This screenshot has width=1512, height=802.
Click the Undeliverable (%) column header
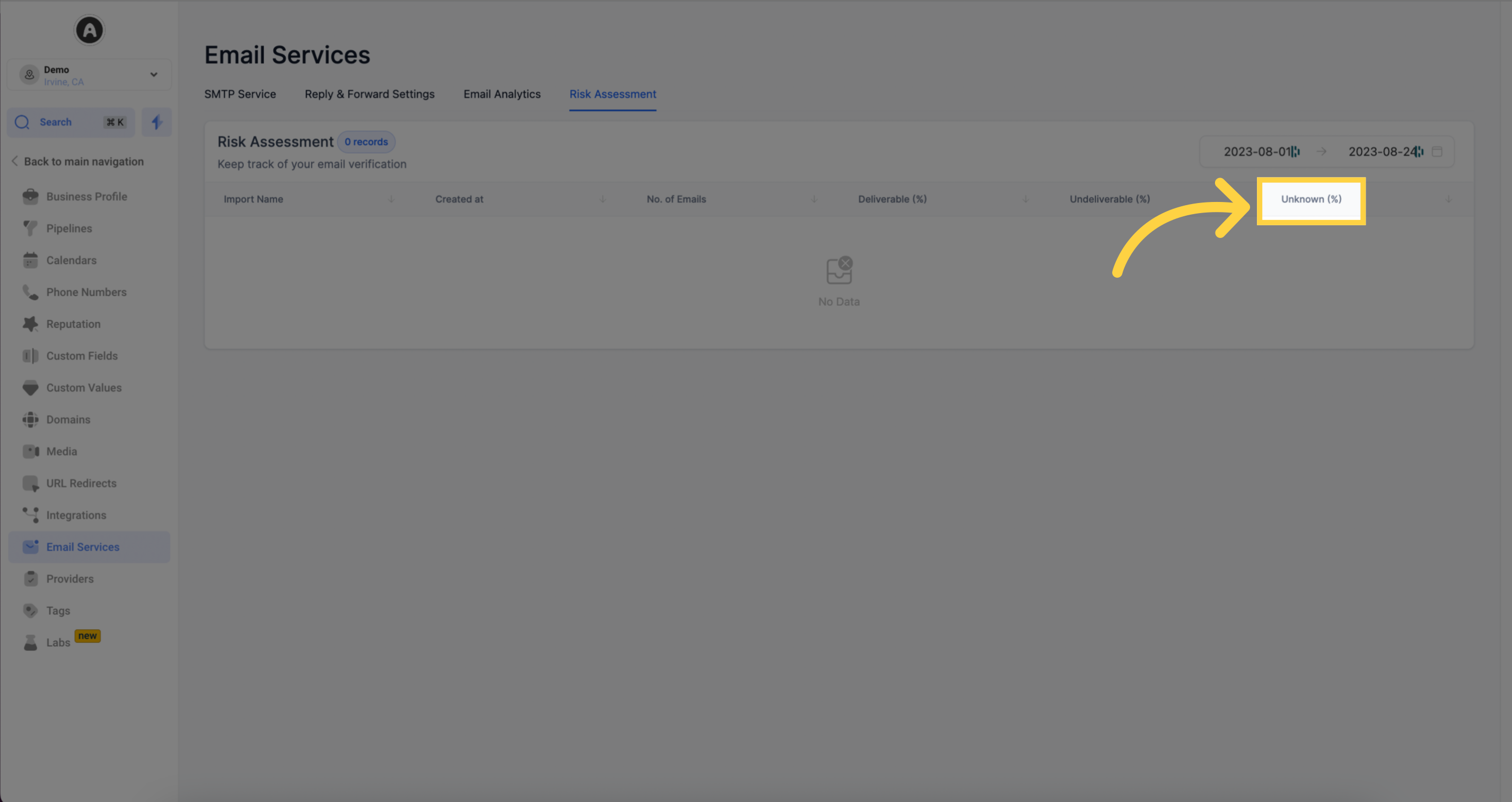(x=1109, y=199)
